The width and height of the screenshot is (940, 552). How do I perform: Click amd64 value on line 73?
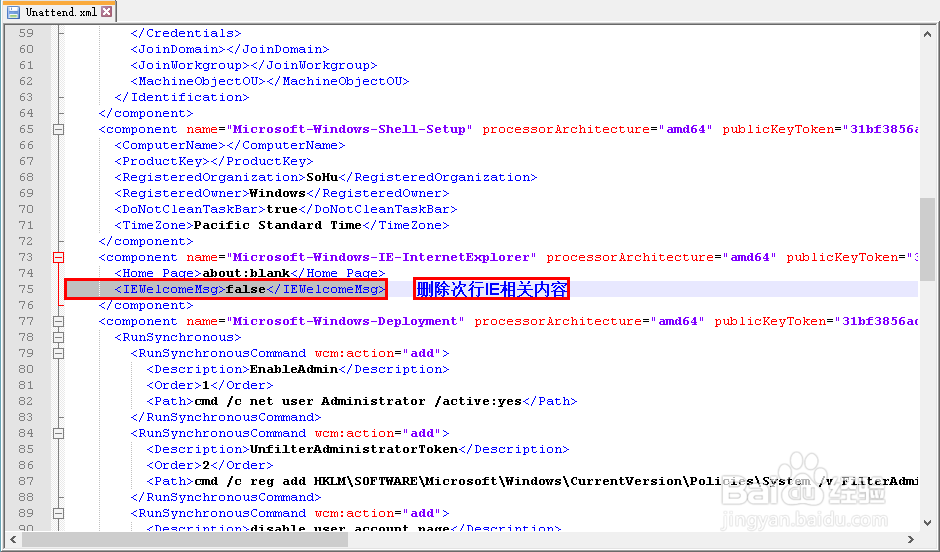click(749, 258)
